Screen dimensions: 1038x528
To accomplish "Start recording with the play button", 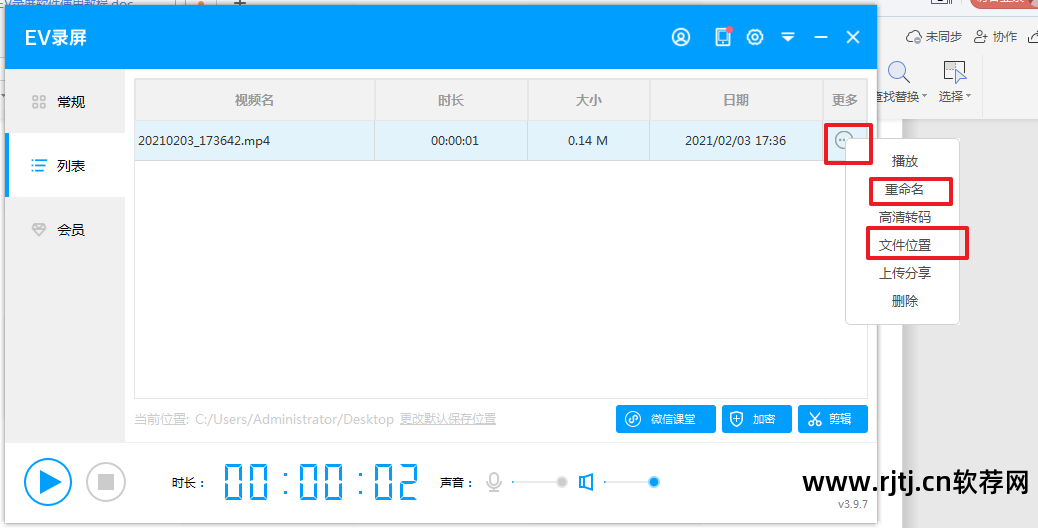I will tap(48, 482).
